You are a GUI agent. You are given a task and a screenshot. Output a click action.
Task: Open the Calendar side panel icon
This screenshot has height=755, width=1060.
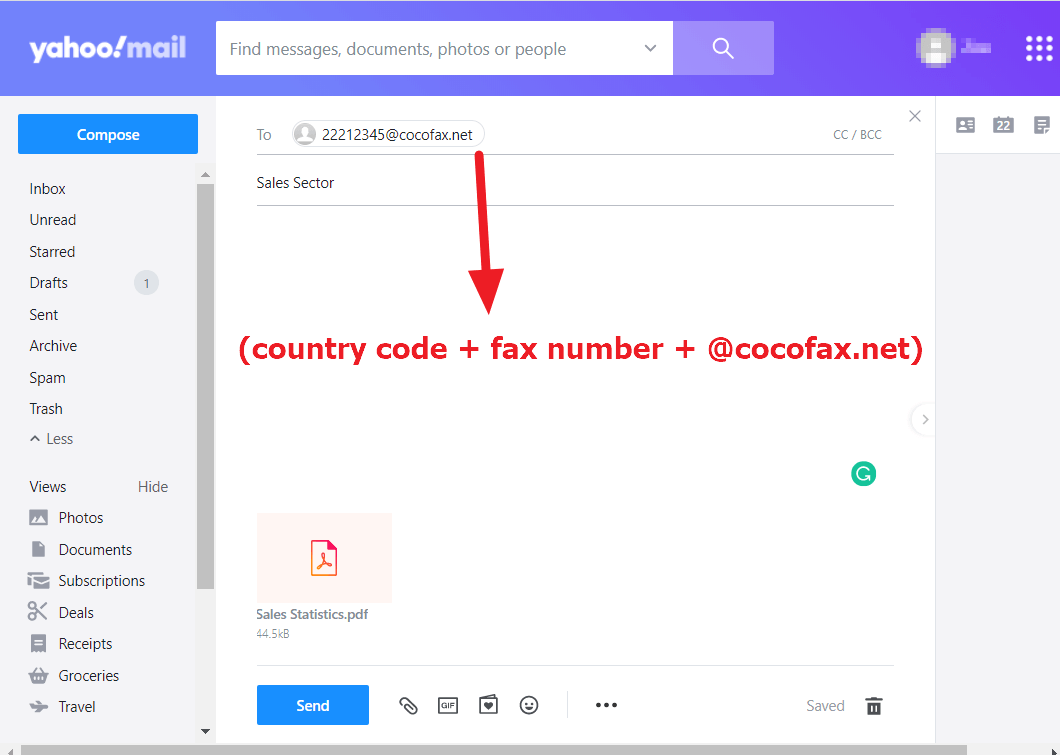1003,125
